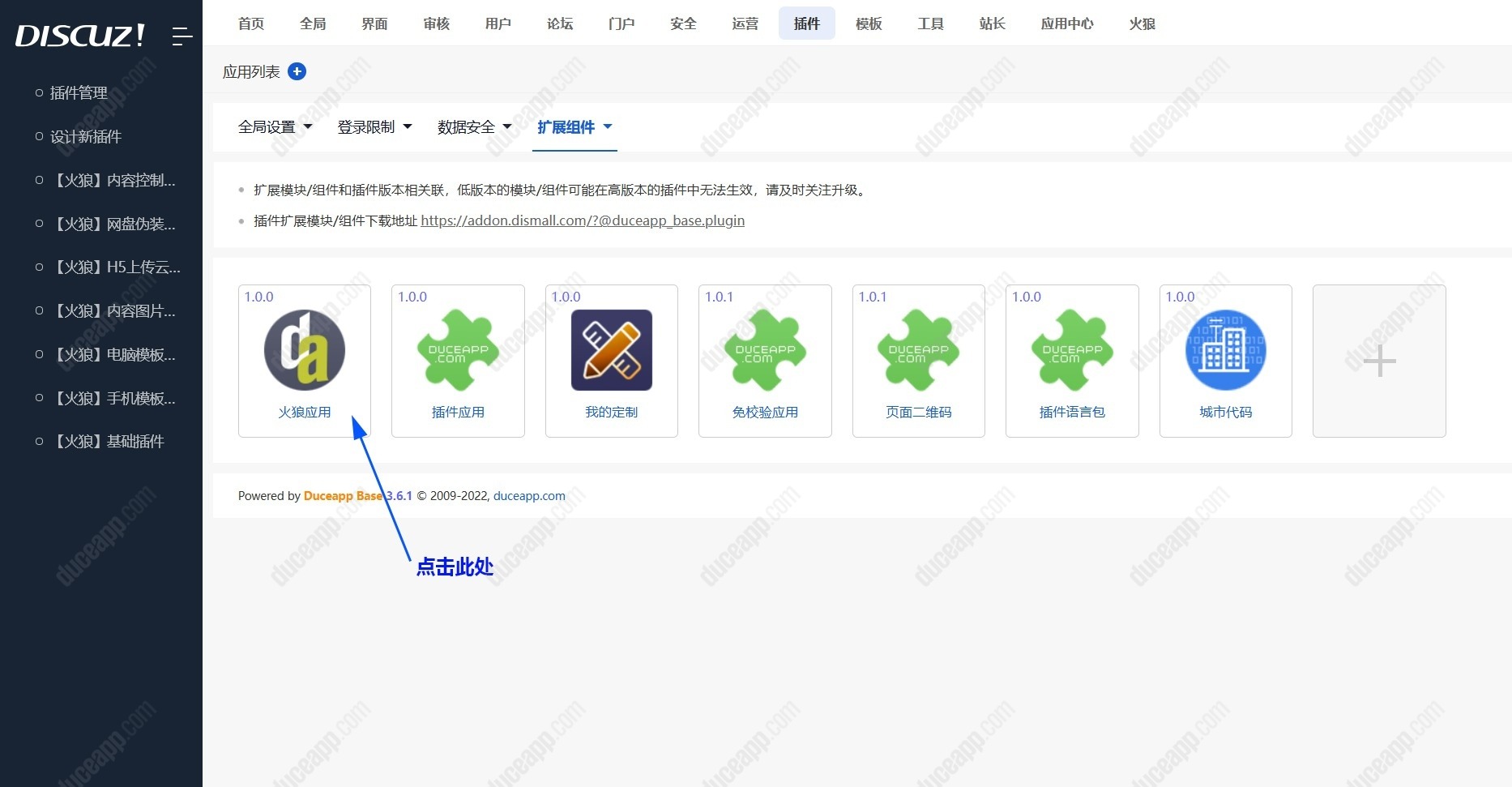Open 【火狼】电脑模板 in the sidebar
The width and height of the screenshot is (1512, 787).
pyautogui.click(x=113, y=355)
